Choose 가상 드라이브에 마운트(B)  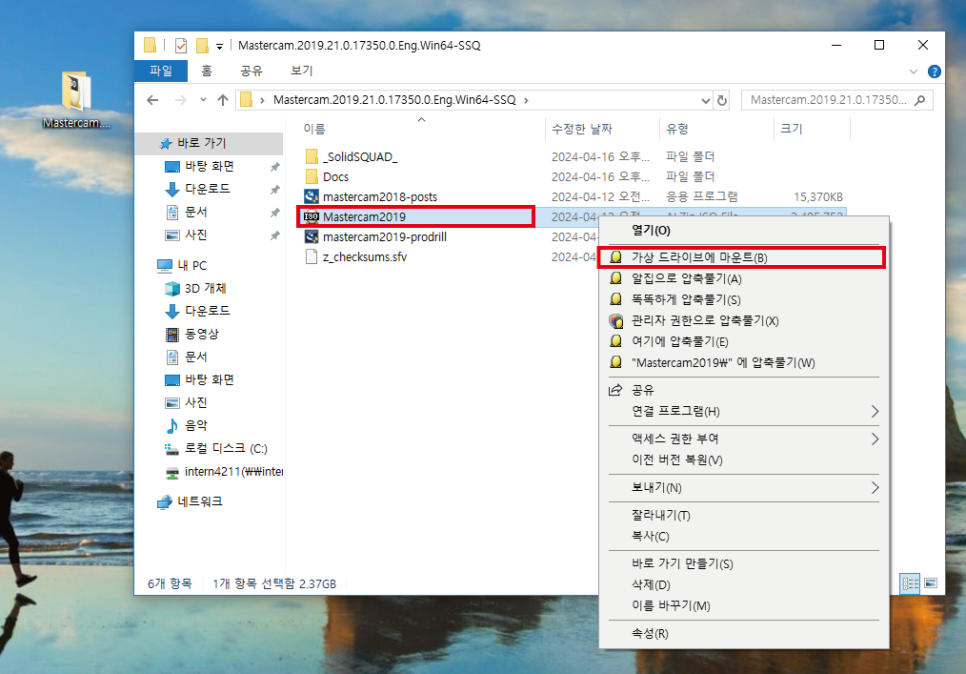[742, 258]
